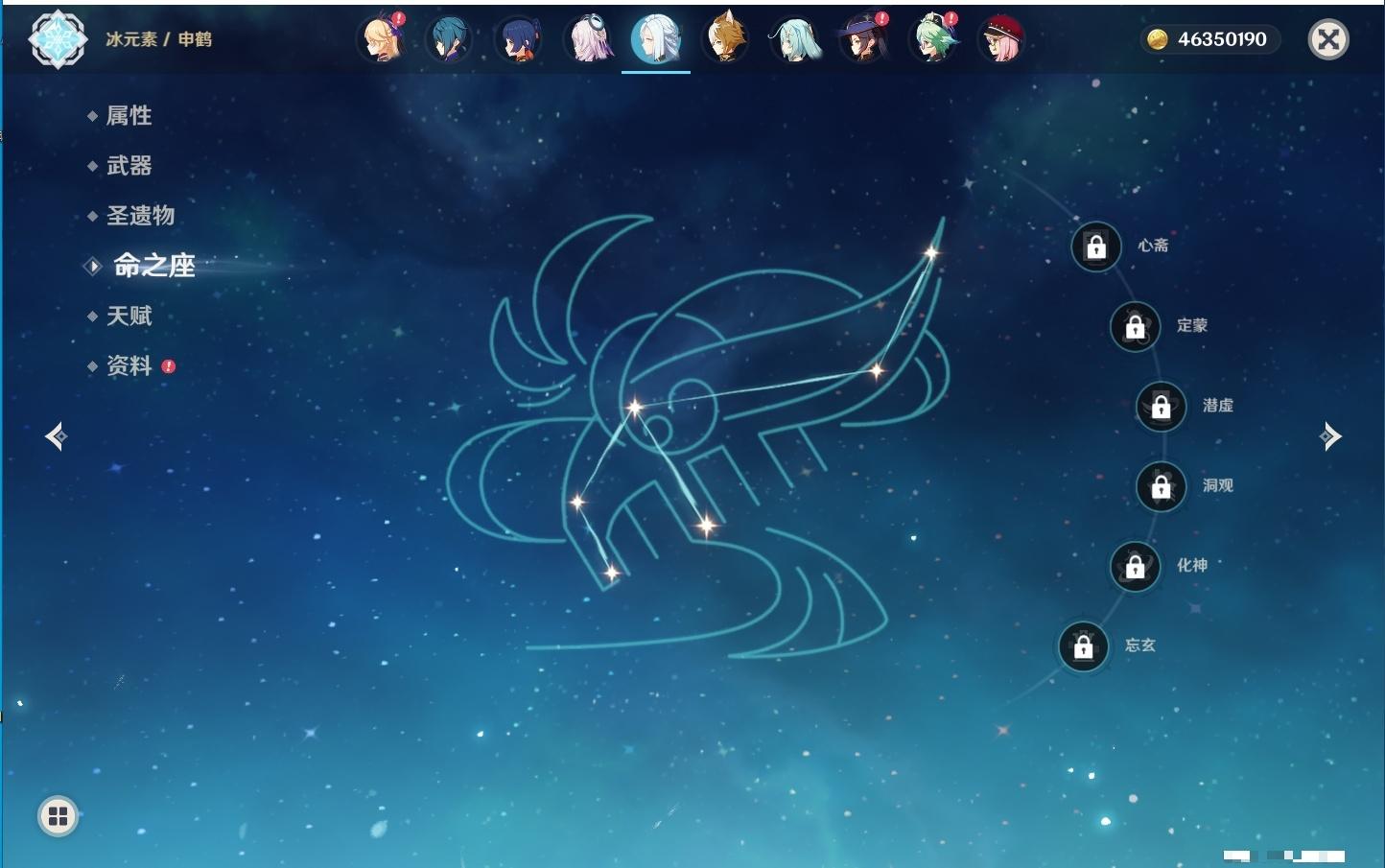
Task: Open the 资料 profile tab
Action: pos(129,366)
